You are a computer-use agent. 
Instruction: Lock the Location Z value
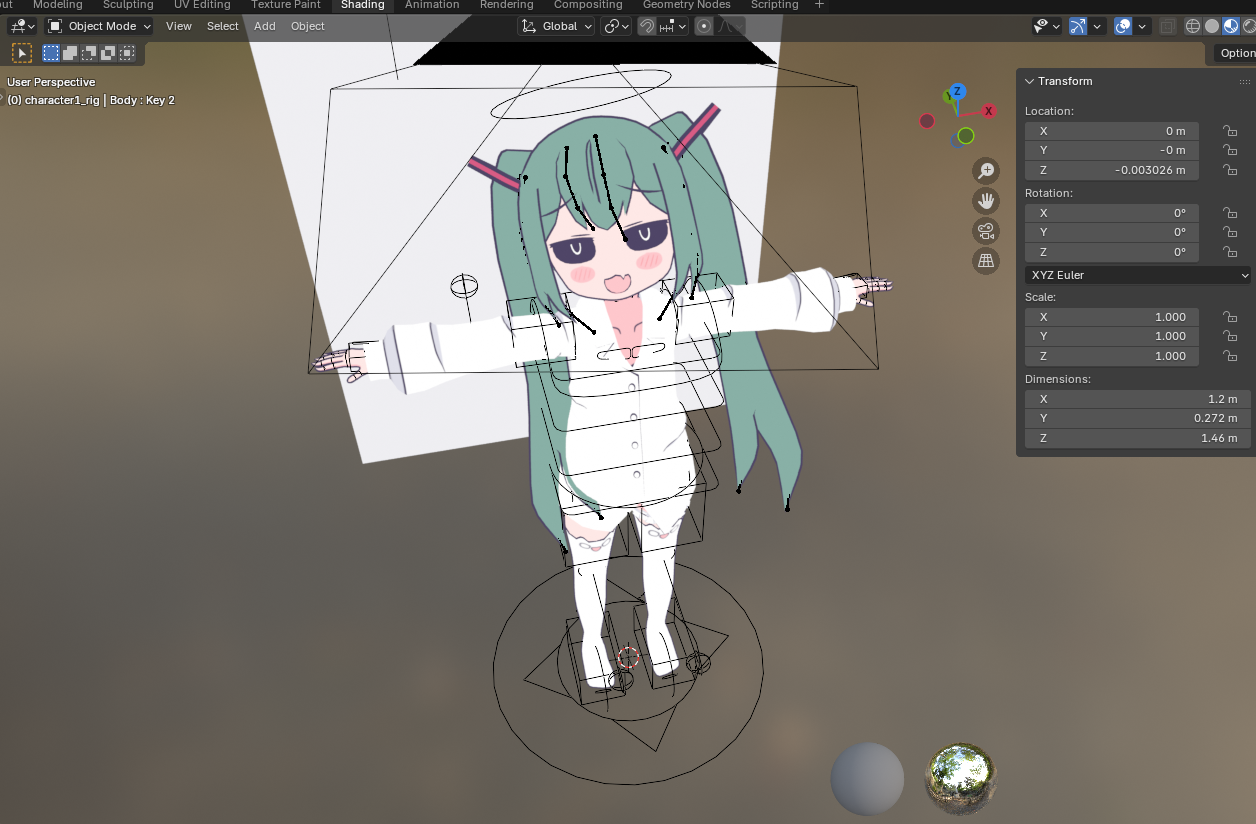tap(1229, 170)
